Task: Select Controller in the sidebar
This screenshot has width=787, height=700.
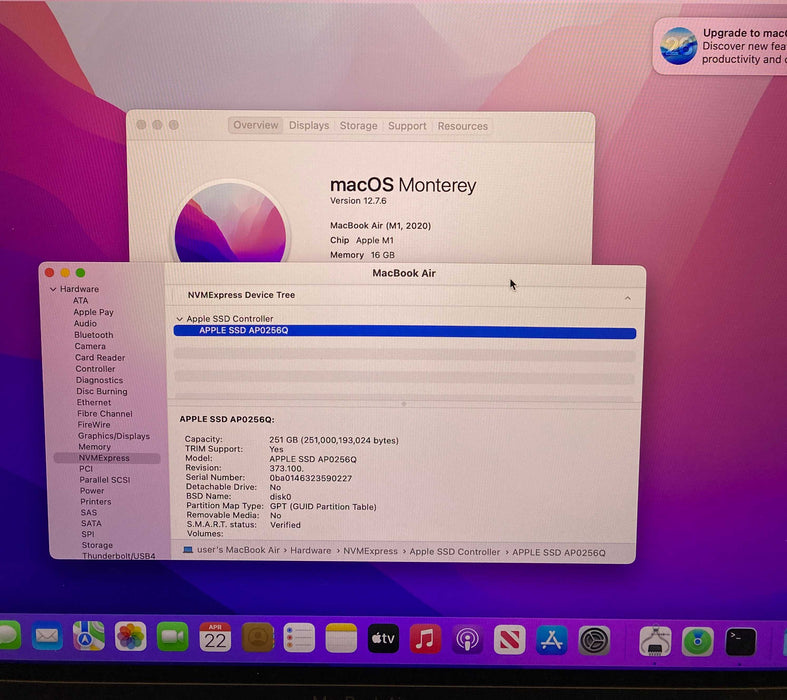Action: point(95,369)
